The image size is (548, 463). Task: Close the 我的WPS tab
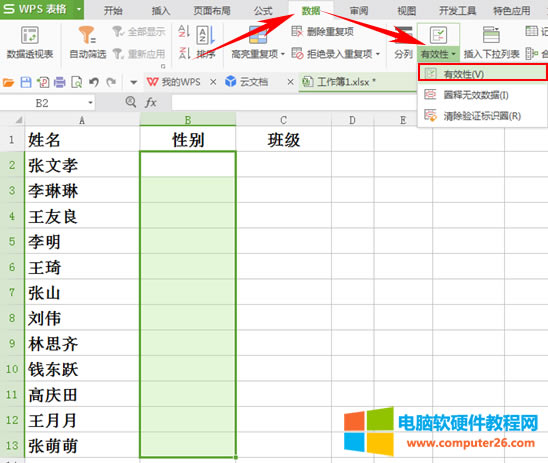(213, 82)
